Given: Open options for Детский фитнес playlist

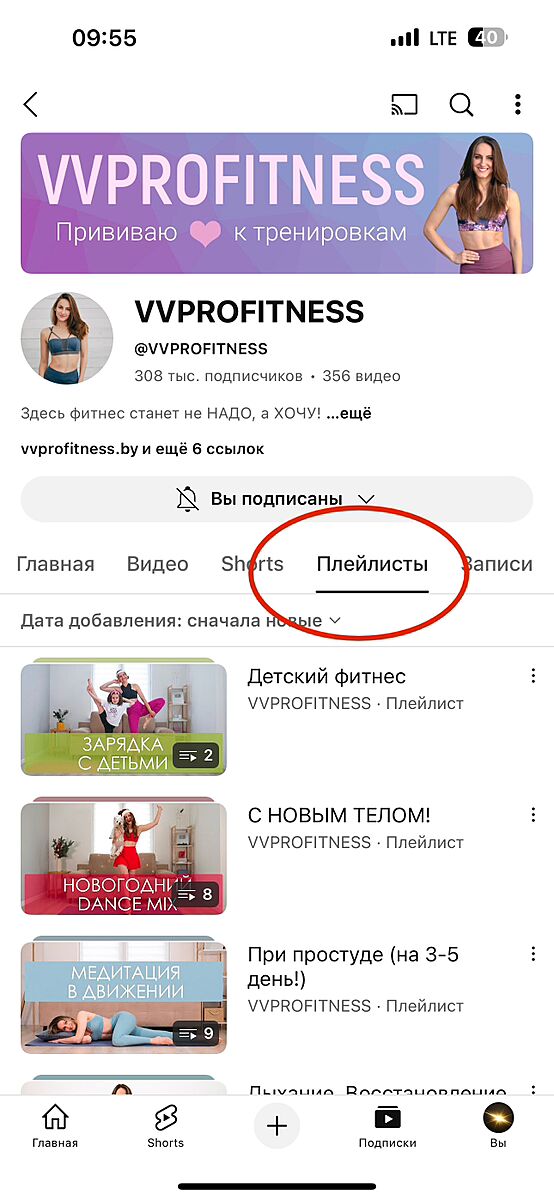Looking at the screenshot, I should (x=533, y=677).
